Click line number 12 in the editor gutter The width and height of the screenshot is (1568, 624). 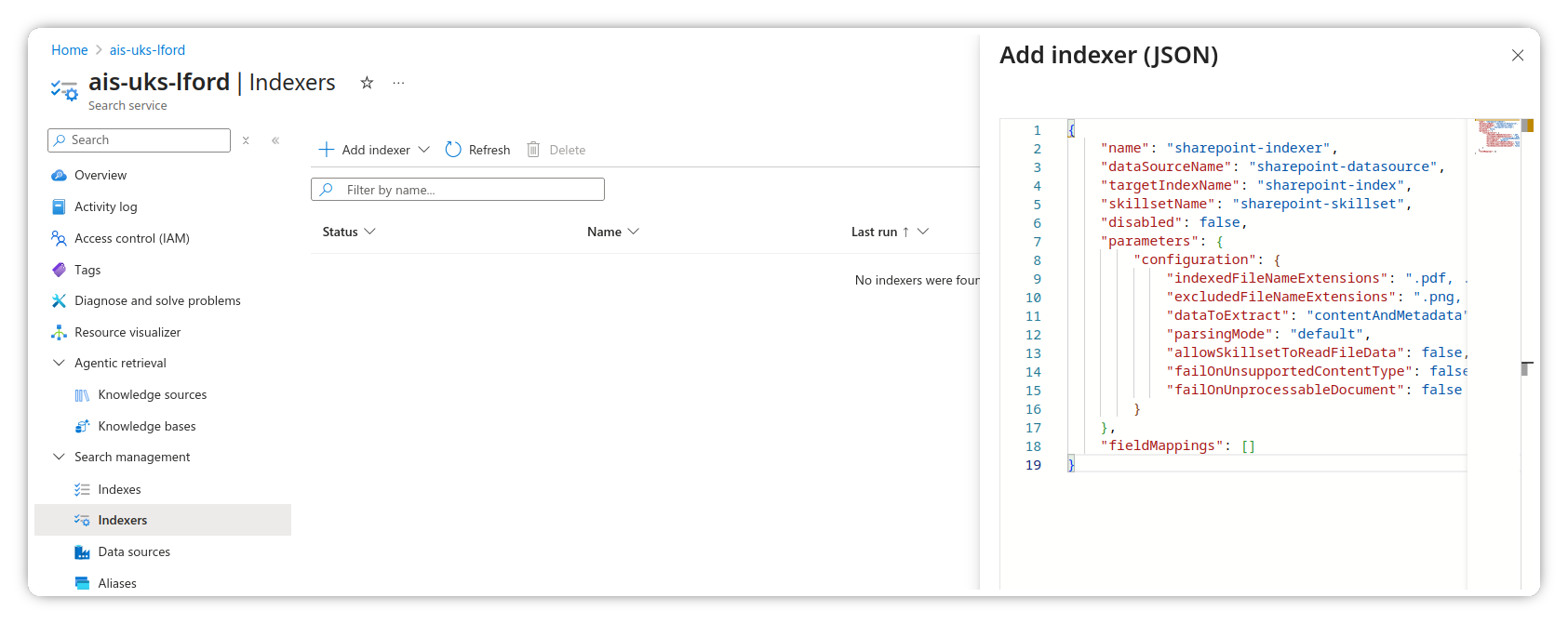[x=1033, y=335]
